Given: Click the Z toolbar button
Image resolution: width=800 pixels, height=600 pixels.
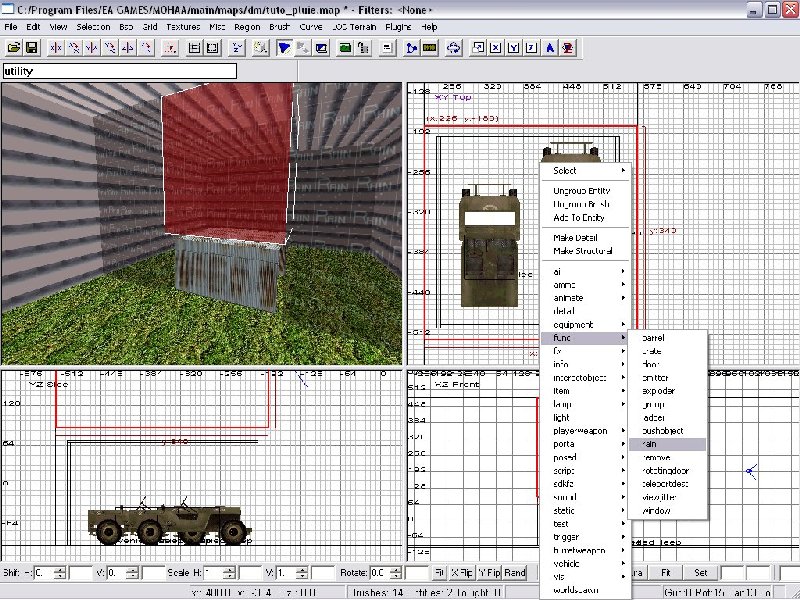Looking at the screenshot, I should (532, 48).
